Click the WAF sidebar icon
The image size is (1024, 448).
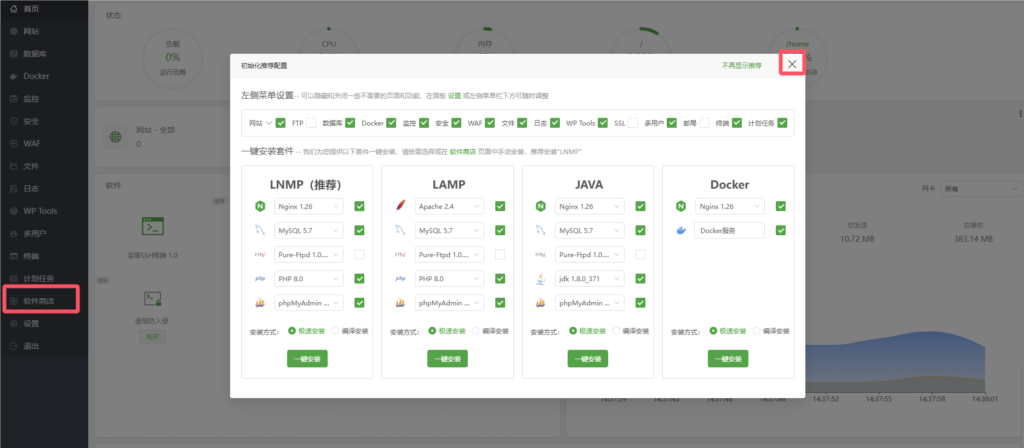pyautogui.click(x=14, y=144)
